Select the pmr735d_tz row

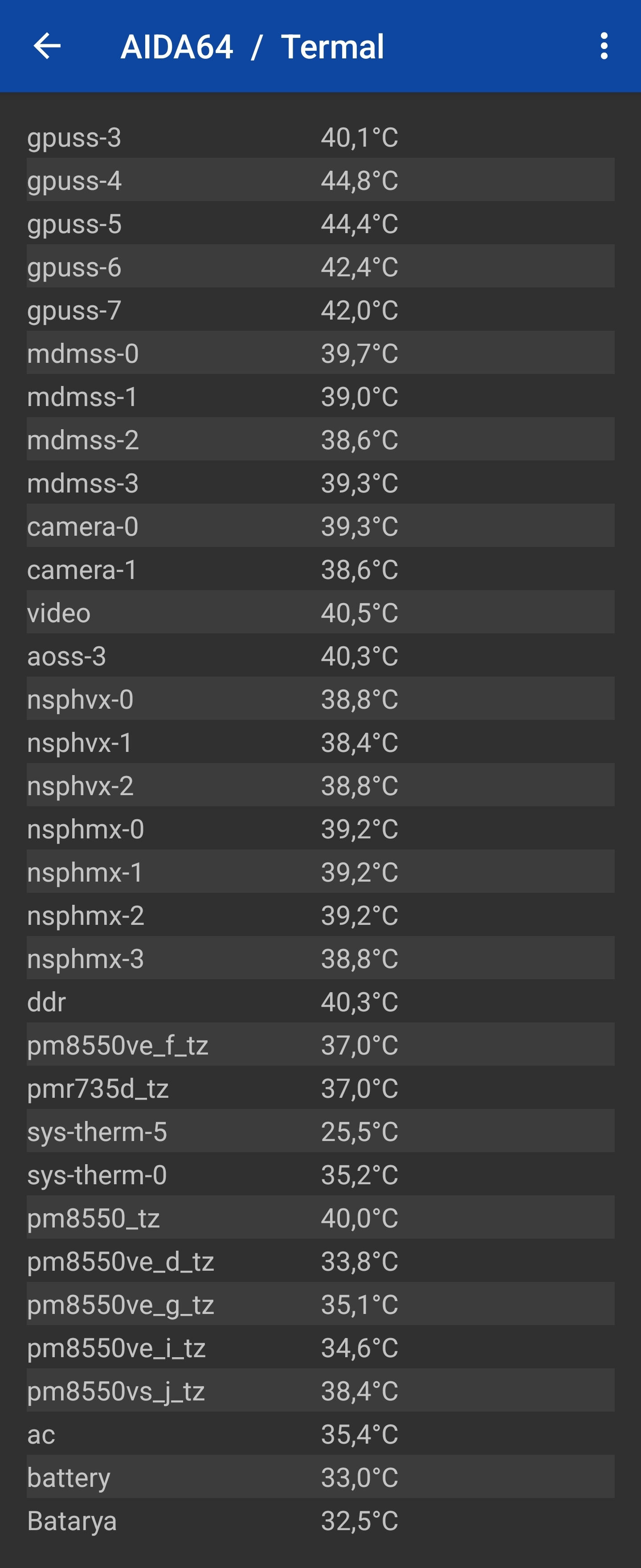(x=321, y=1088)
